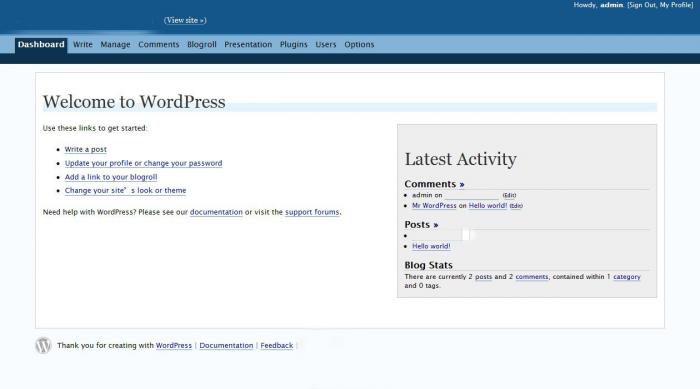Open Hello world! in Comments list
The image size is (700, 389).
pyautogui.click(x=488, y=205)
